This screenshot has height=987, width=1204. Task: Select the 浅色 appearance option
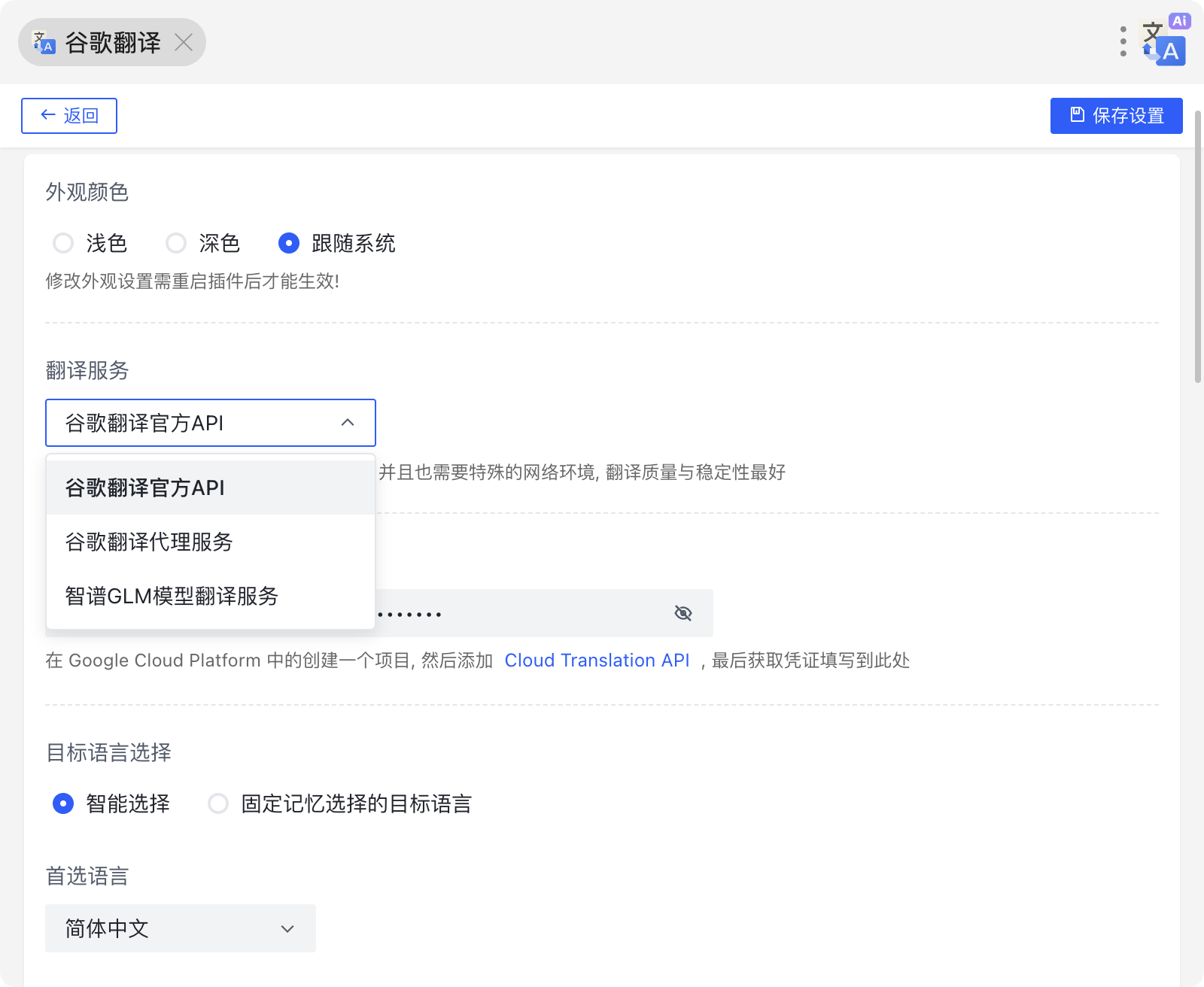(90, 243)
